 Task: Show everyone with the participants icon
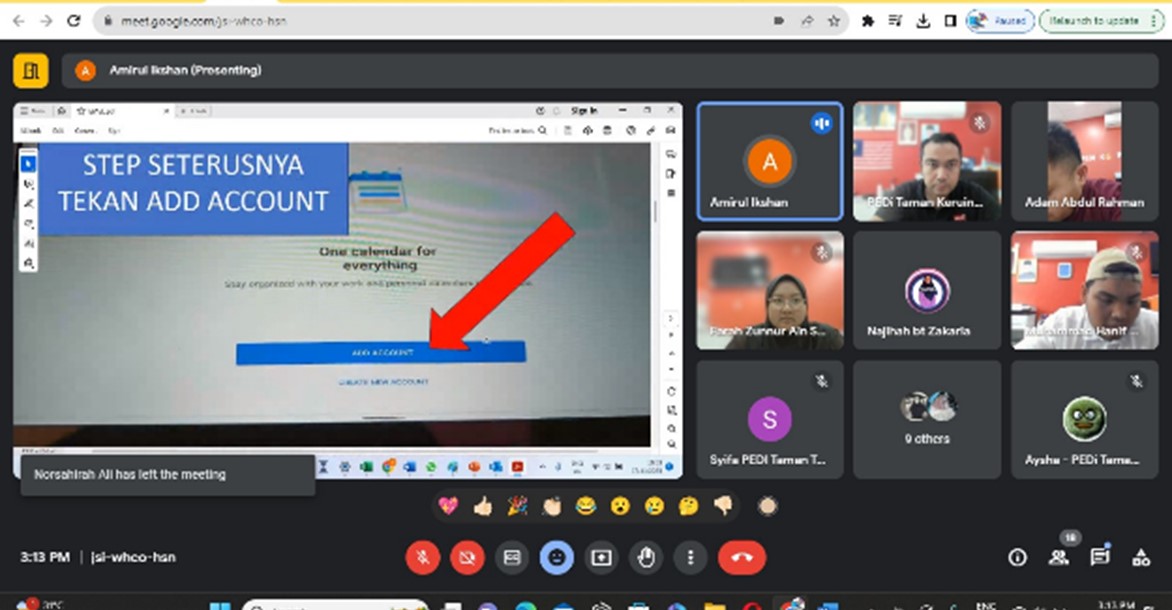pyautogui.click(x=1059, y=558)
